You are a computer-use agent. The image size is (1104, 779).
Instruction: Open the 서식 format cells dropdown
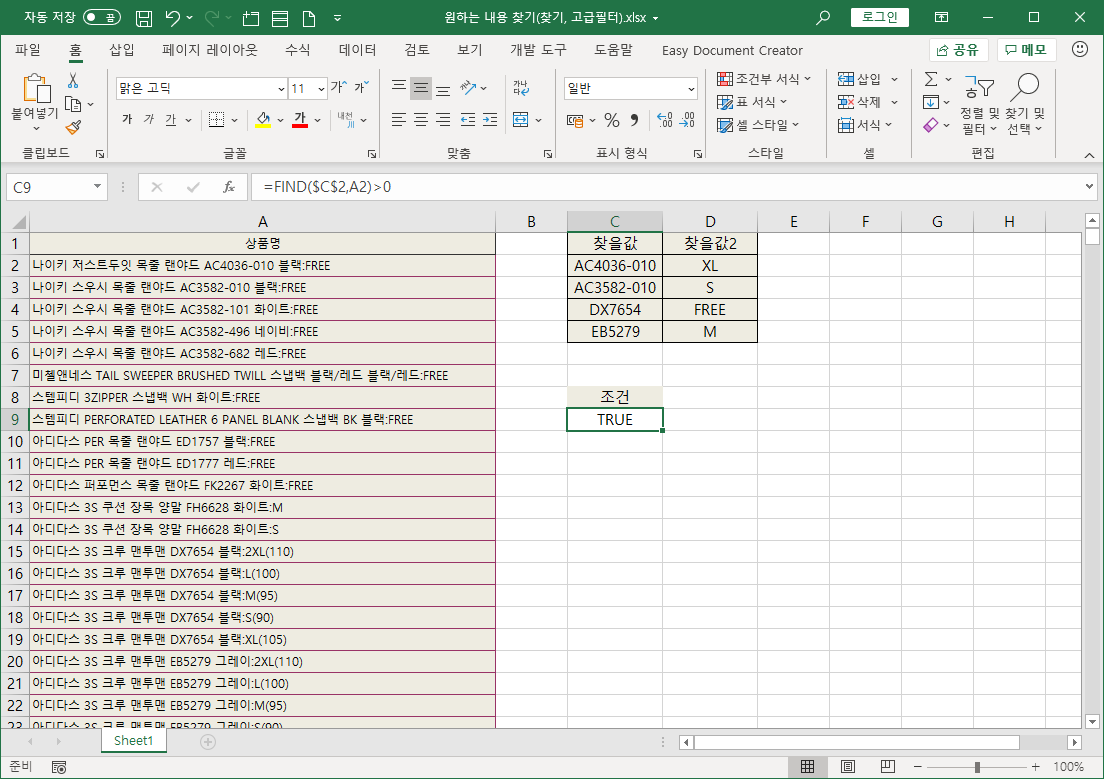[865, 125]
